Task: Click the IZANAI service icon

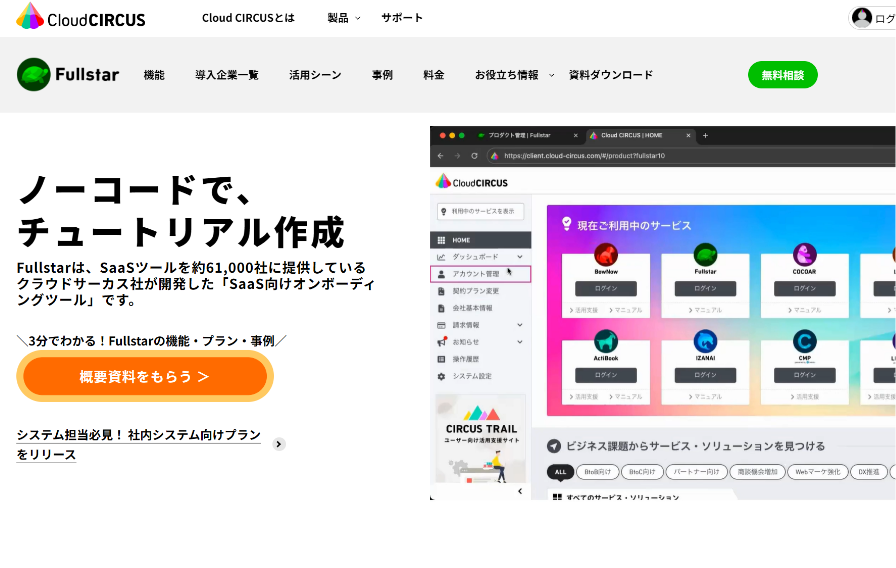Action: pyautogui.click(x=705, y=341)
